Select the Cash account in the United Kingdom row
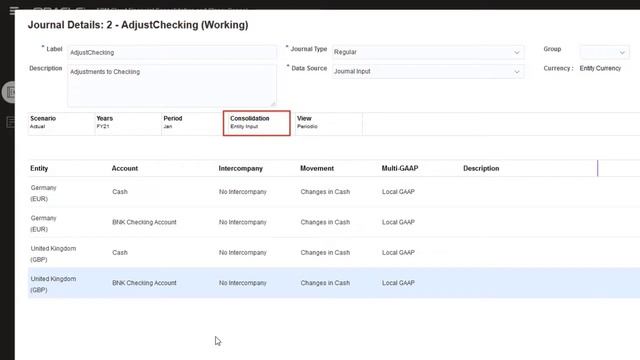 (x=120, y=253)
